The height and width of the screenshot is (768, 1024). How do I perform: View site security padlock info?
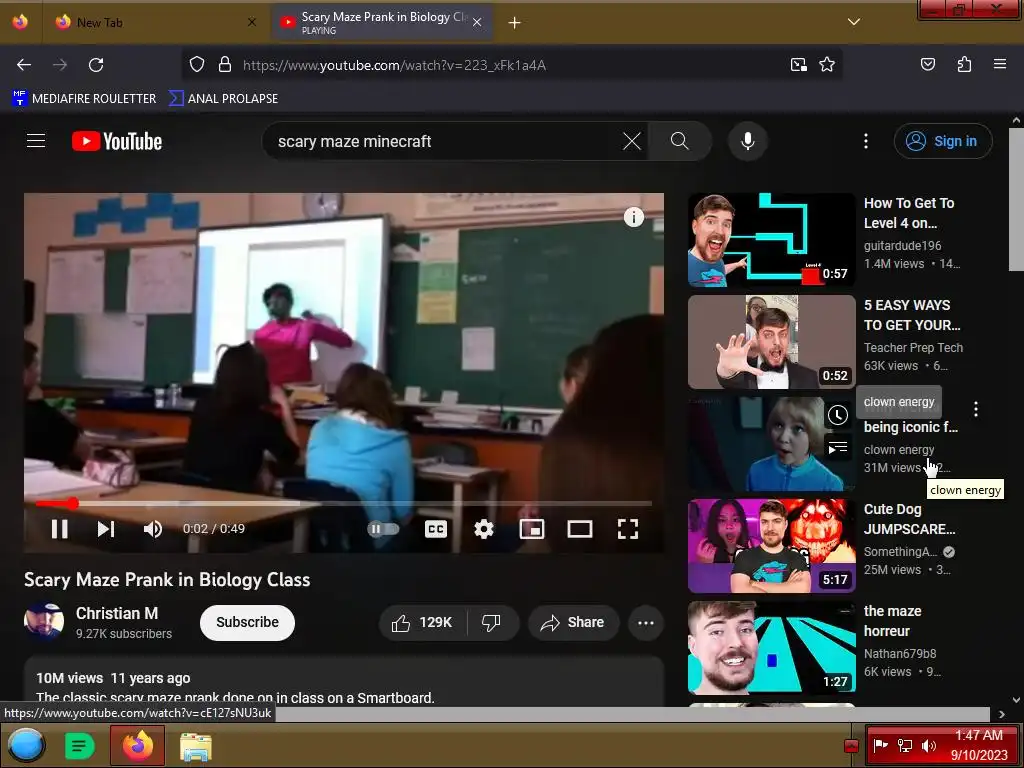click(225, 65)
